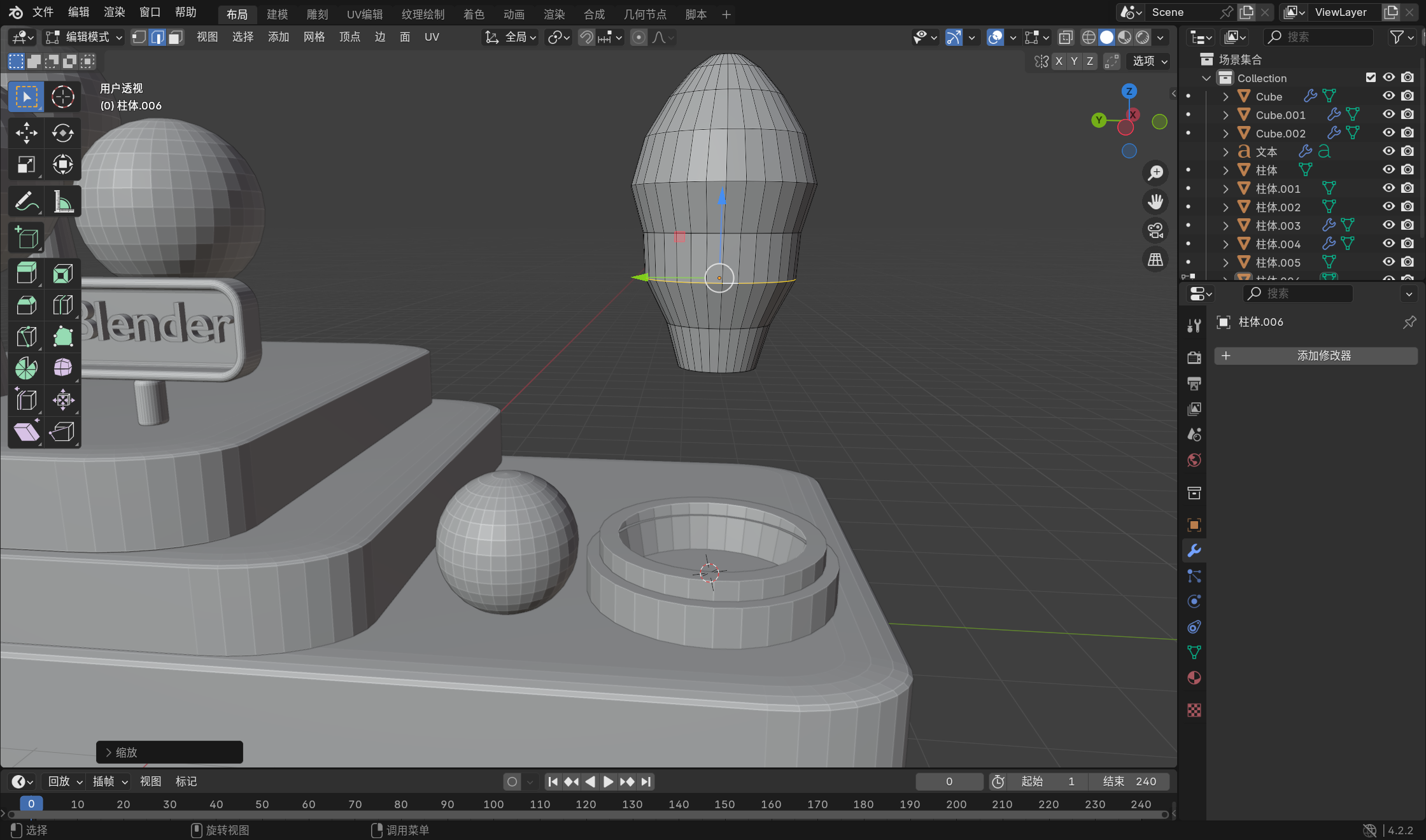This screenshot has width=1426, height=840.
Task: Open Material properties tab icon
Action: [1194, 678]
